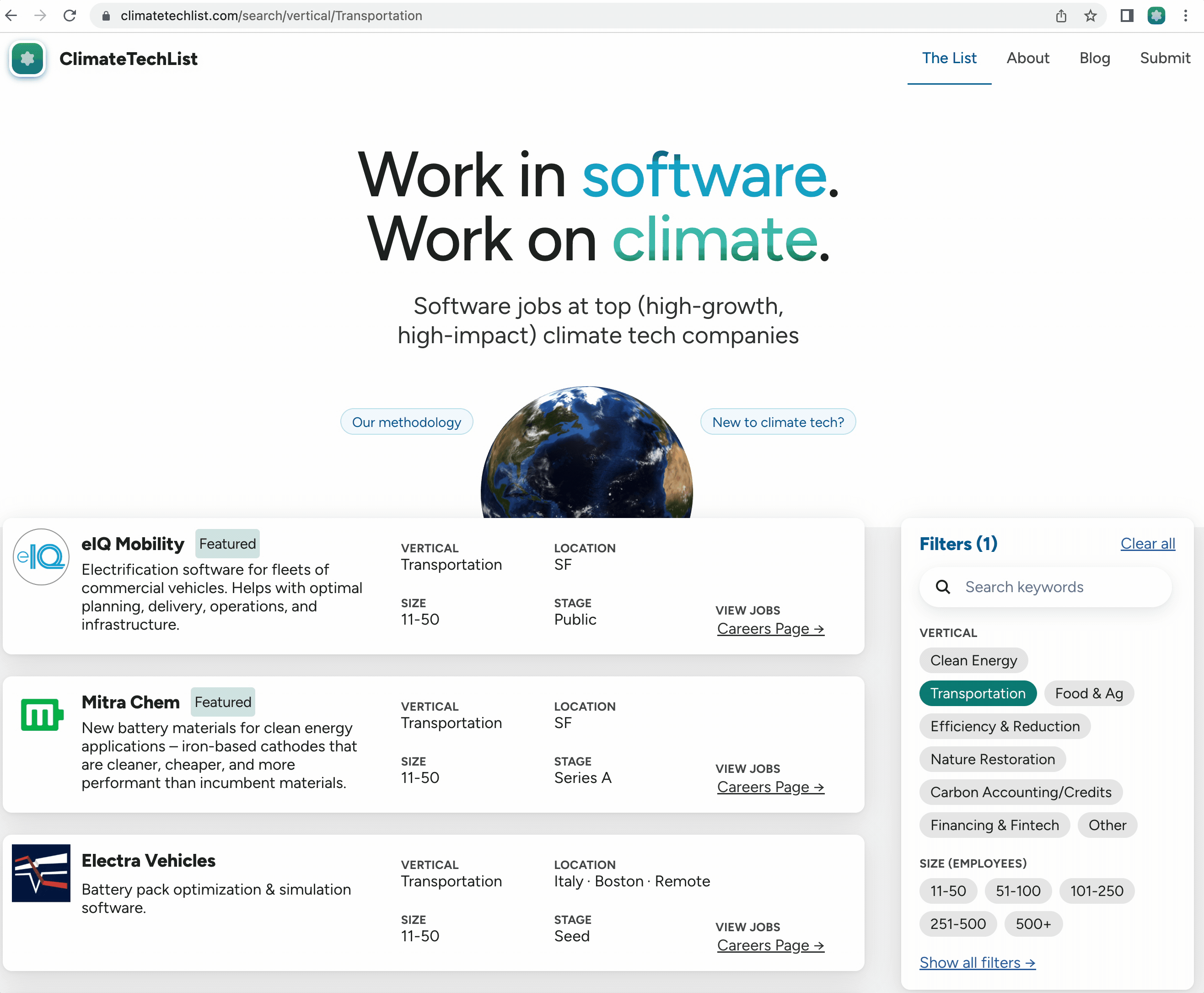Click the ClimateTechList logo icon
Viewport: 1204px width, 993px height.
point(27,59)
